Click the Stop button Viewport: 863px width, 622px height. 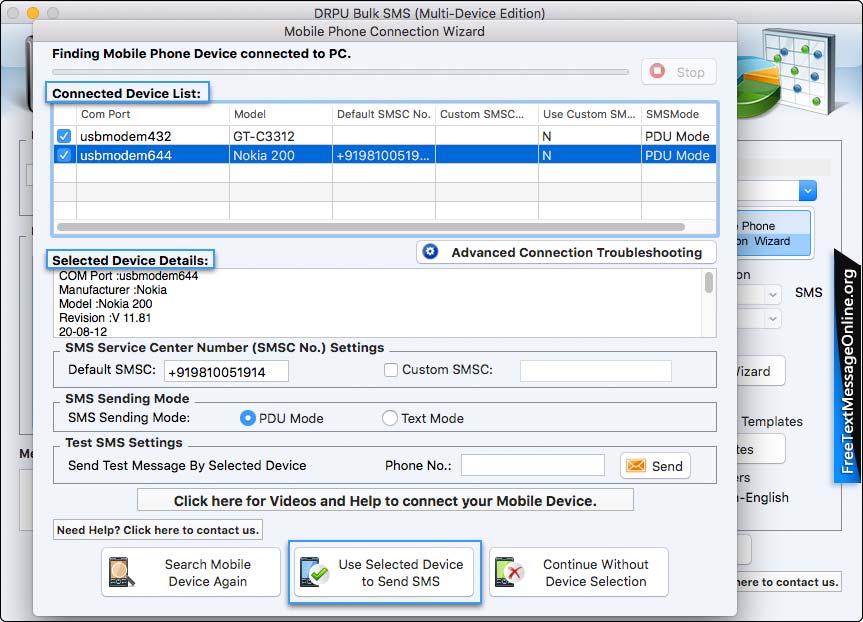[679, 72]
